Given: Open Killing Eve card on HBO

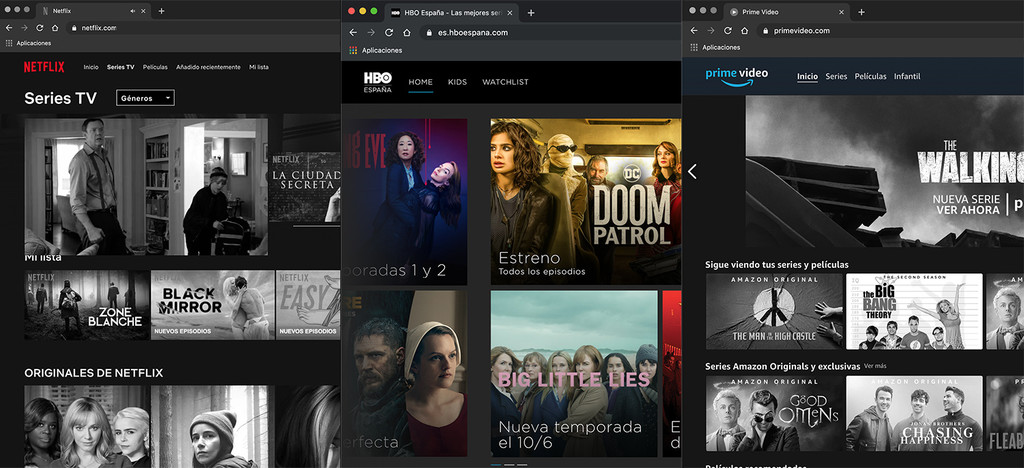Looking at the screenshot, I should tap(405, 202).
